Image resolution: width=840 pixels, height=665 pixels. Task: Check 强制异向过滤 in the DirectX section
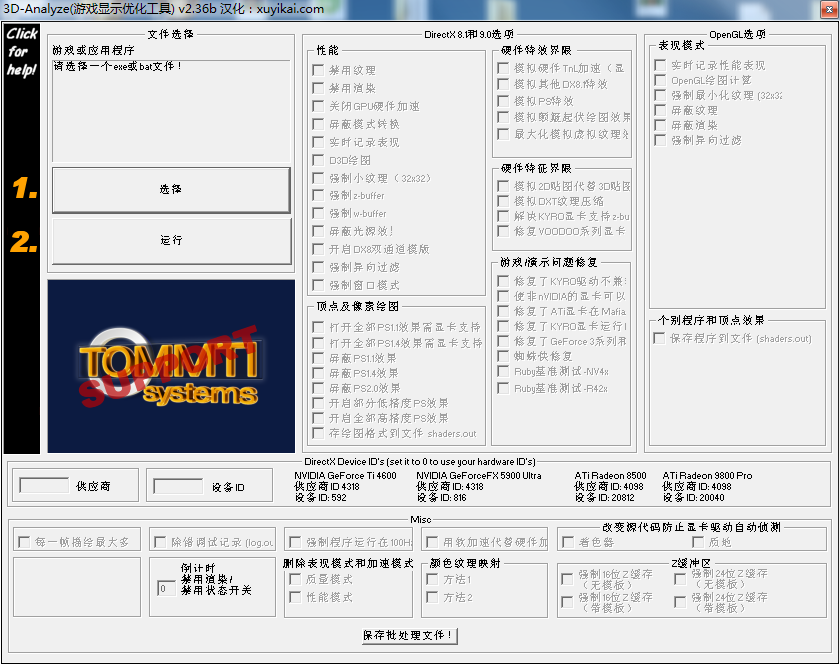point(318,267)
